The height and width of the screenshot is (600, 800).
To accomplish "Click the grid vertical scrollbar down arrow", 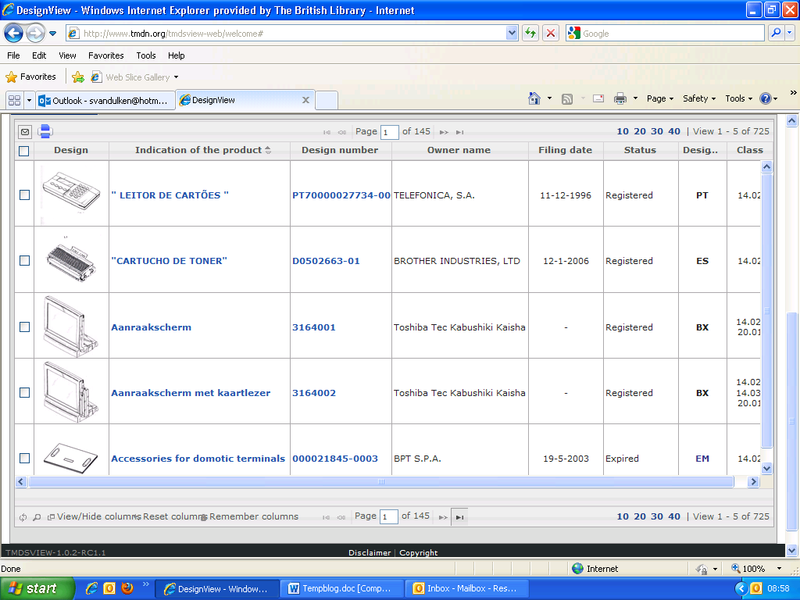I will click(x=767, y=468).
